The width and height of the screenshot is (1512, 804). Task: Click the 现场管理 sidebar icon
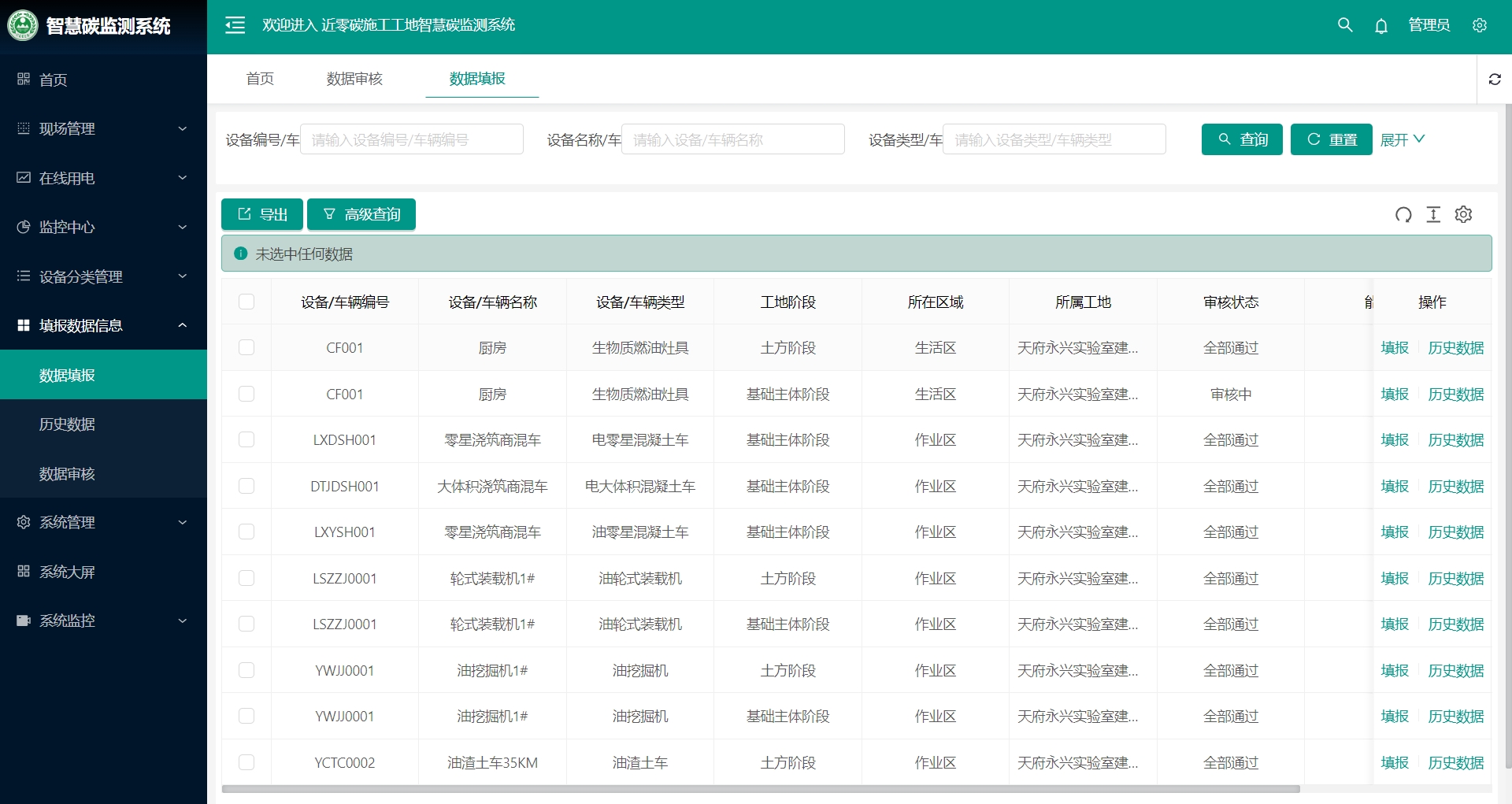(x=24, y=128)
